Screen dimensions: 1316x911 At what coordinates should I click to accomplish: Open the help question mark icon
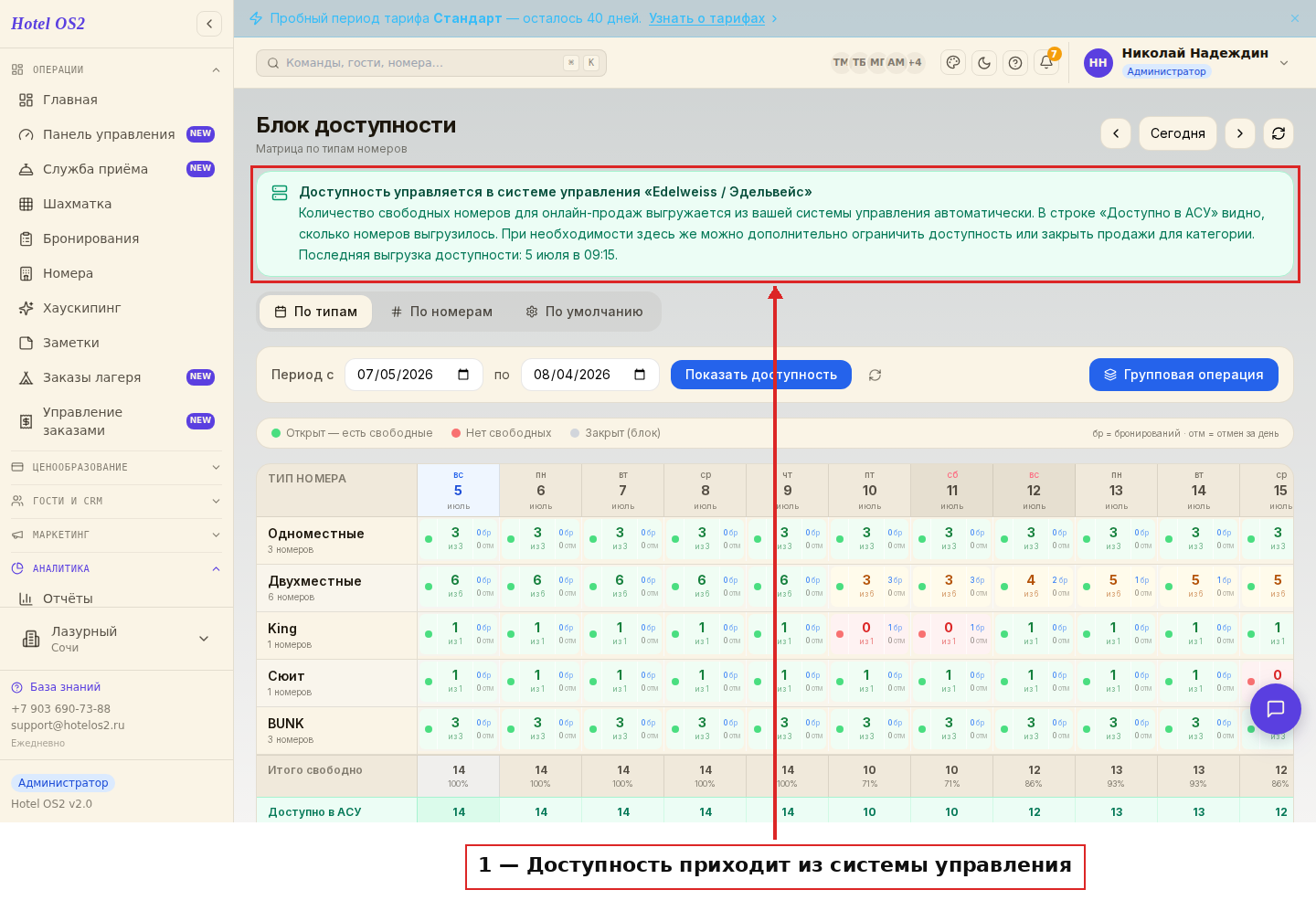point(1015,63)
